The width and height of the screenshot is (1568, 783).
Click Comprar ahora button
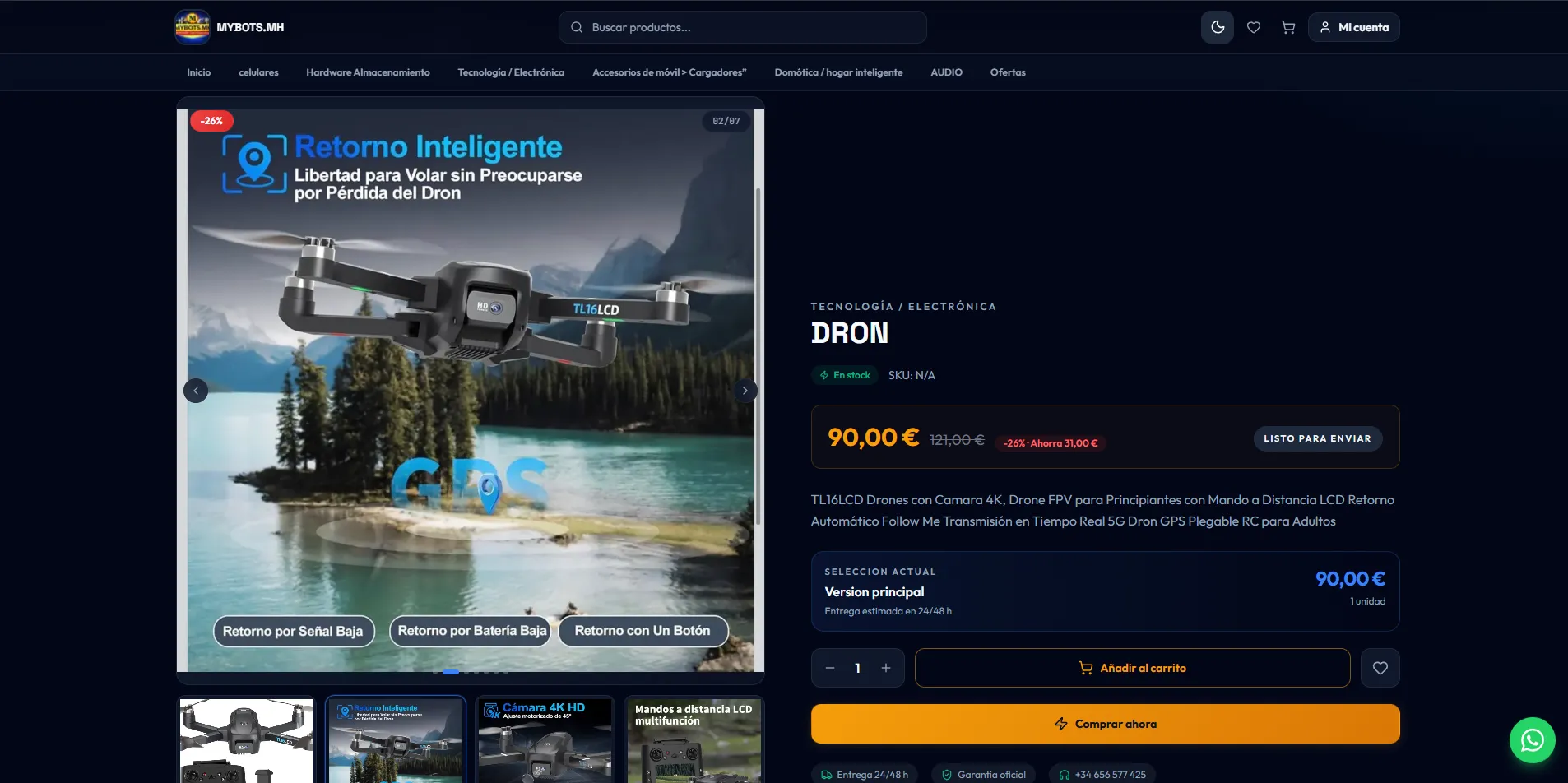pos(1106,724)
